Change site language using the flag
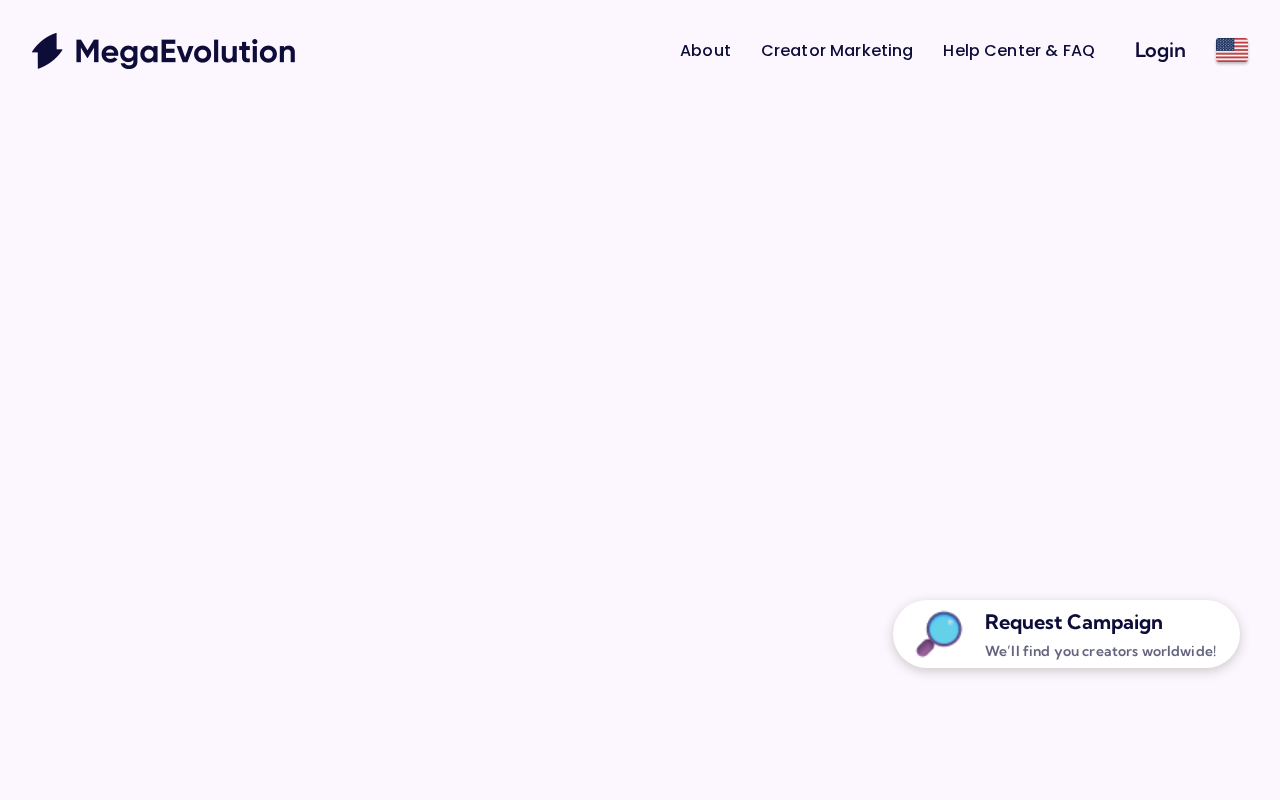 (1231, 50)
